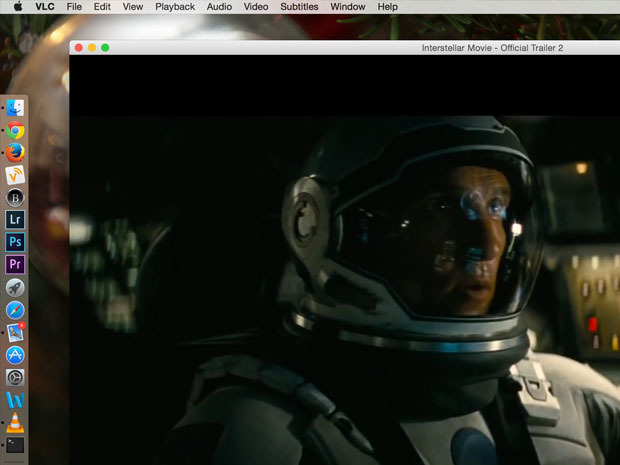Open the Video menu

coord(256,7)
